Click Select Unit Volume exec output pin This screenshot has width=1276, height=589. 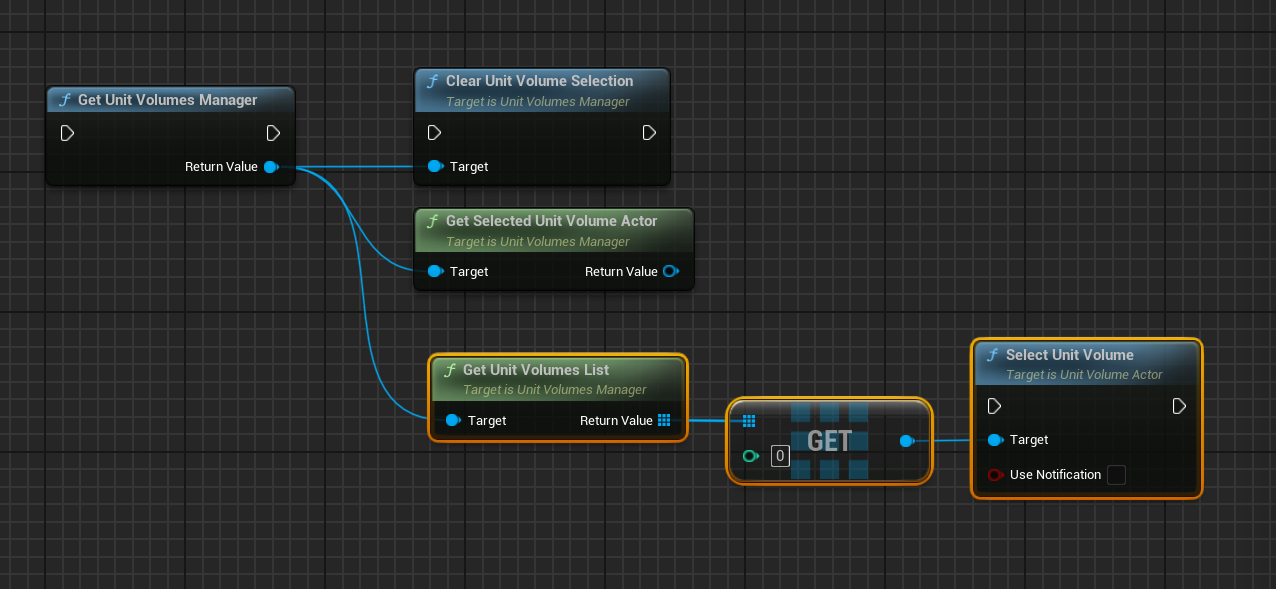click(1179, 406)
